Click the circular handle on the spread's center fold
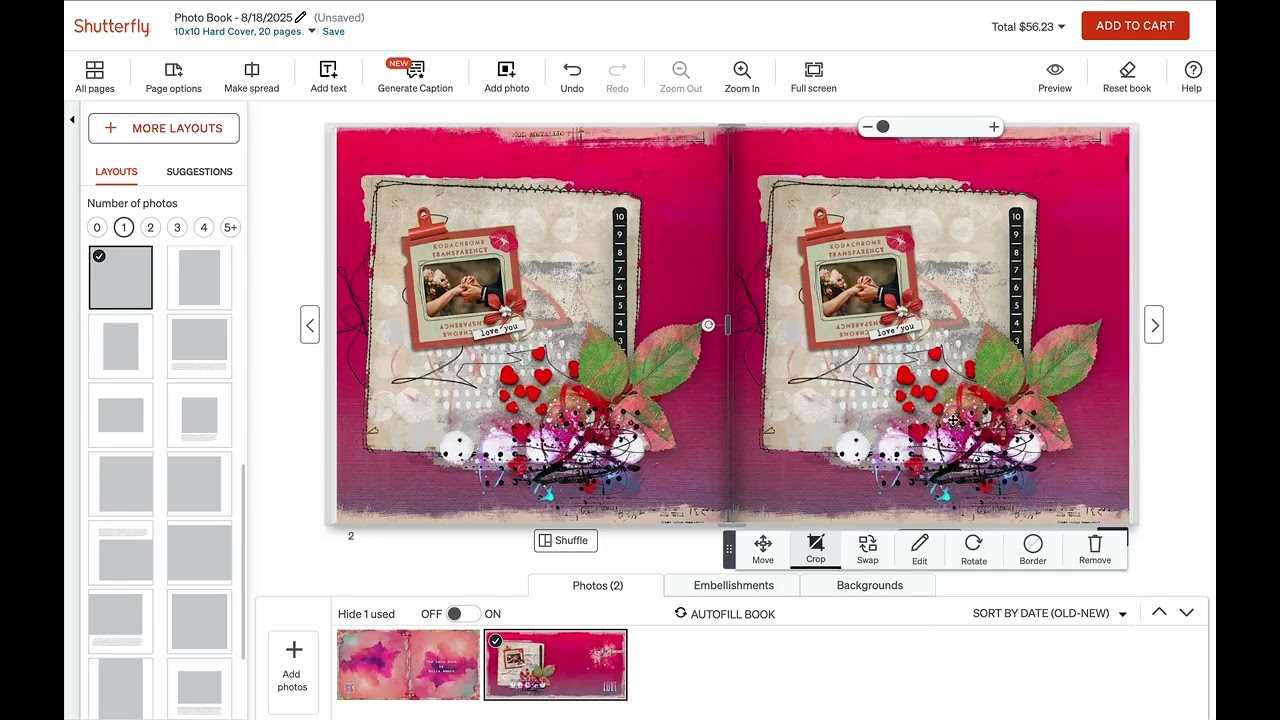1280x720 pixels. (708, 325)
